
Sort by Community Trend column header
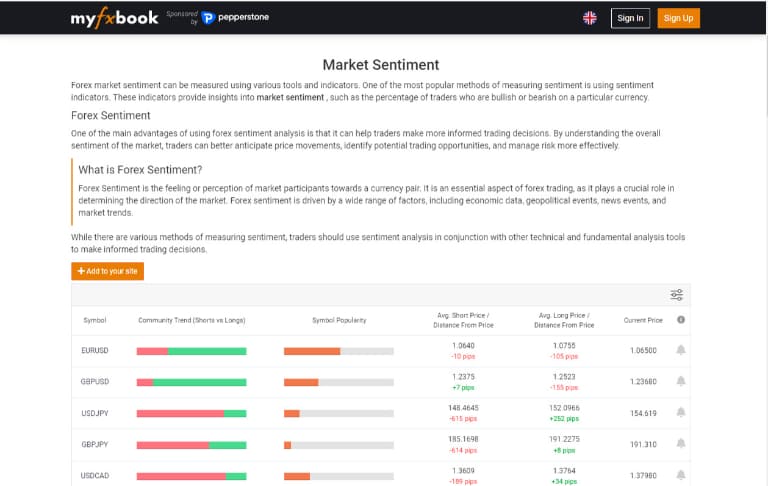191,320
